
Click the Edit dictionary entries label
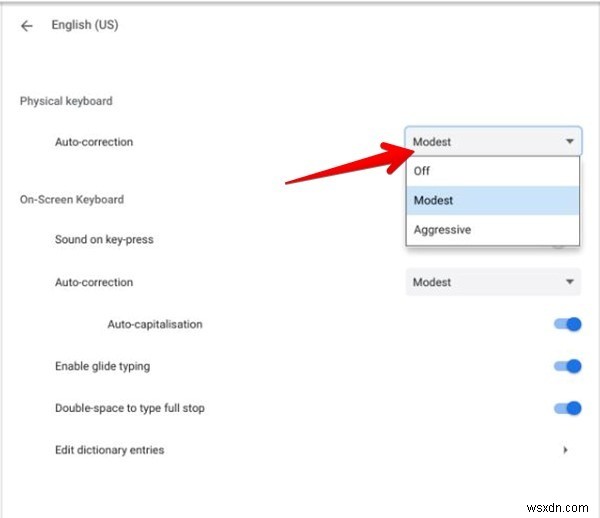tap(109, 450)
